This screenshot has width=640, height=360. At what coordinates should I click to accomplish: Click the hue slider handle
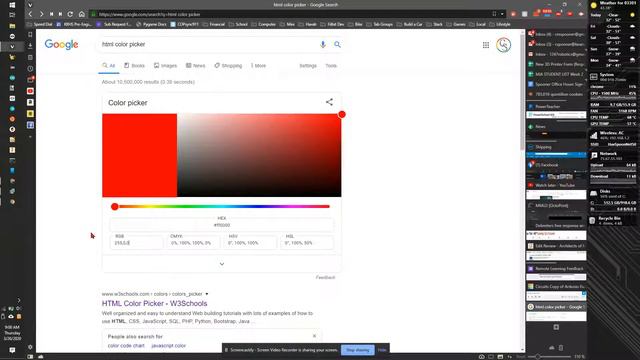(x=115, y=207)
